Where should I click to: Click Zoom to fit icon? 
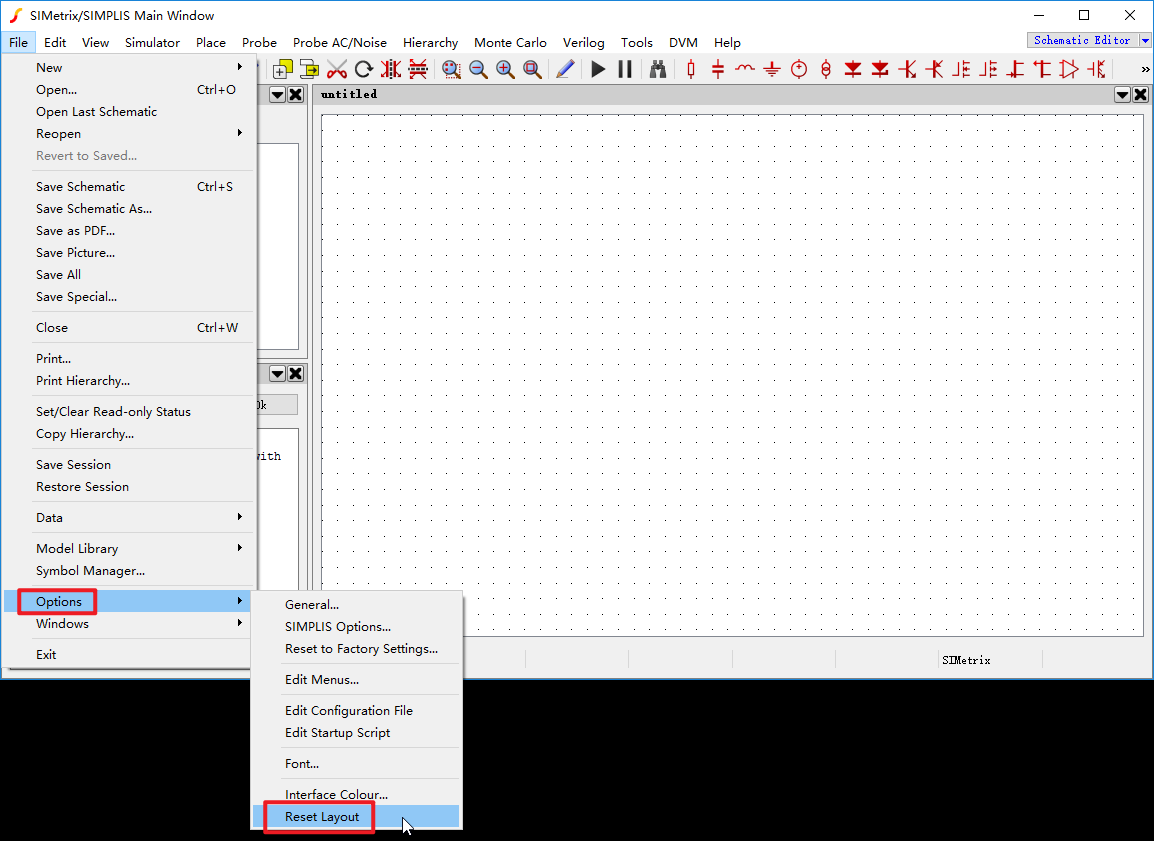pos(532,69)
